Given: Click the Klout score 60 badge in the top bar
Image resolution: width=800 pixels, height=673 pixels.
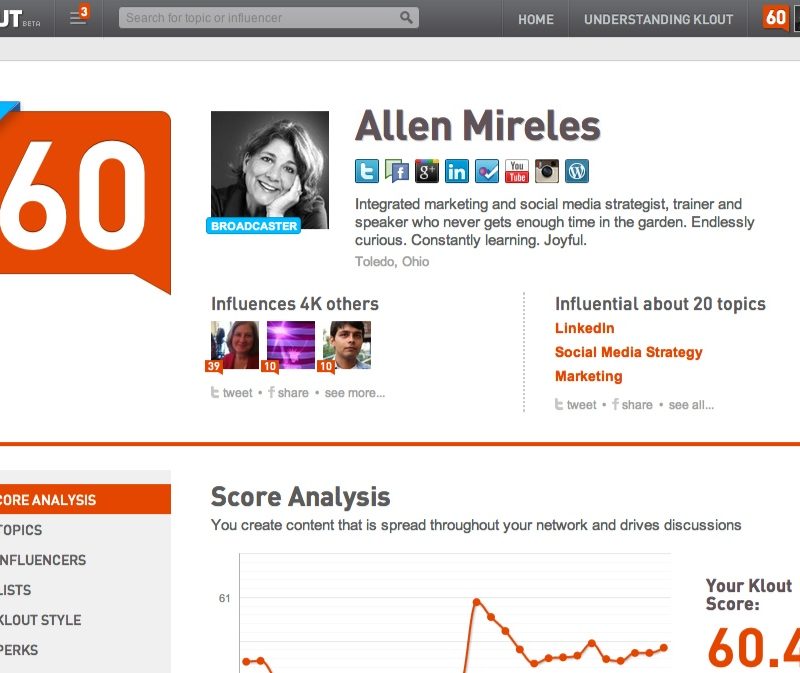Looking at the screenshot, I should pos(776,18).
